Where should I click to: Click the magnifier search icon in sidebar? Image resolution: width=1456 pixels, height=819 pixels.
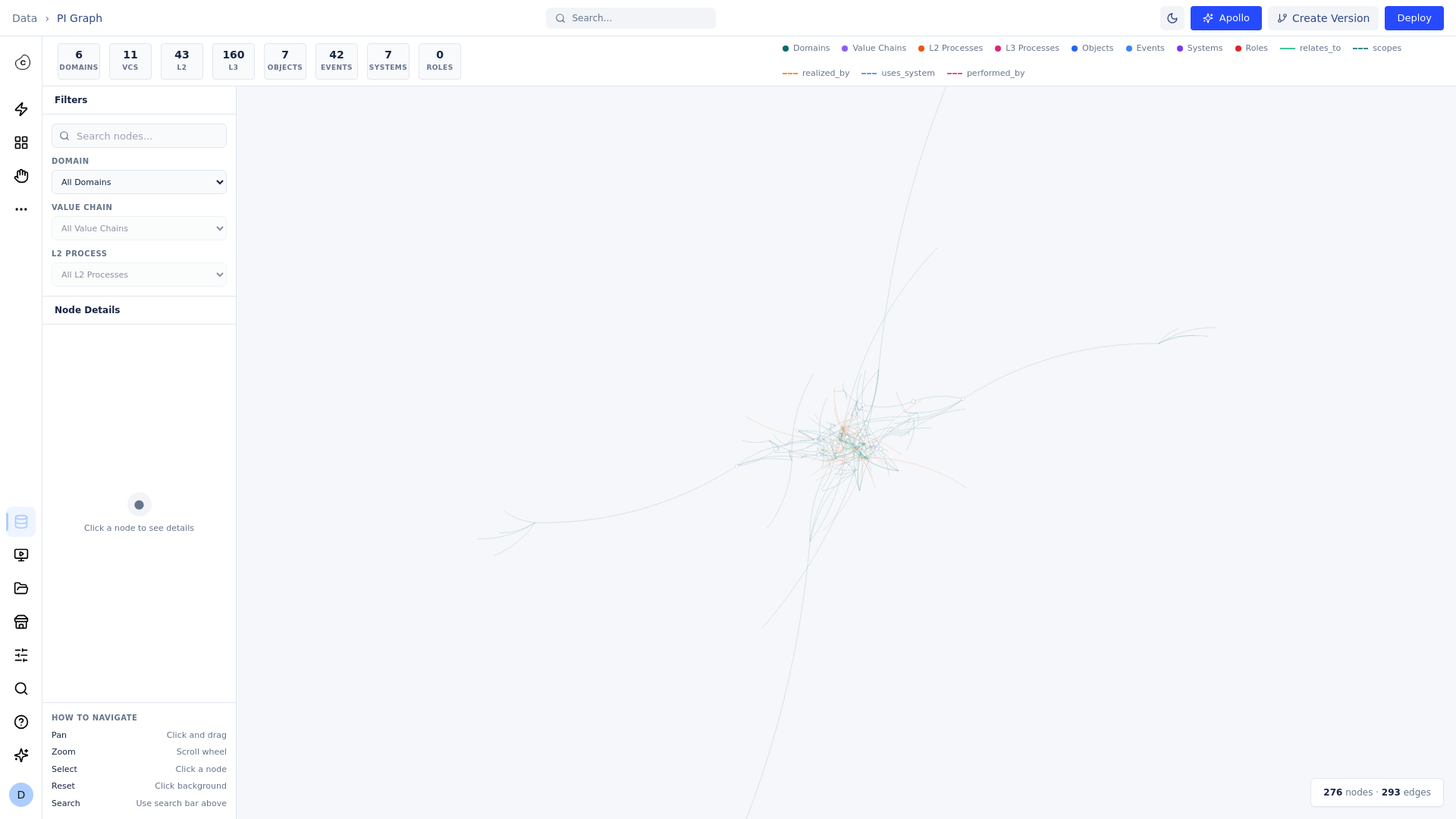coord(21,689)
